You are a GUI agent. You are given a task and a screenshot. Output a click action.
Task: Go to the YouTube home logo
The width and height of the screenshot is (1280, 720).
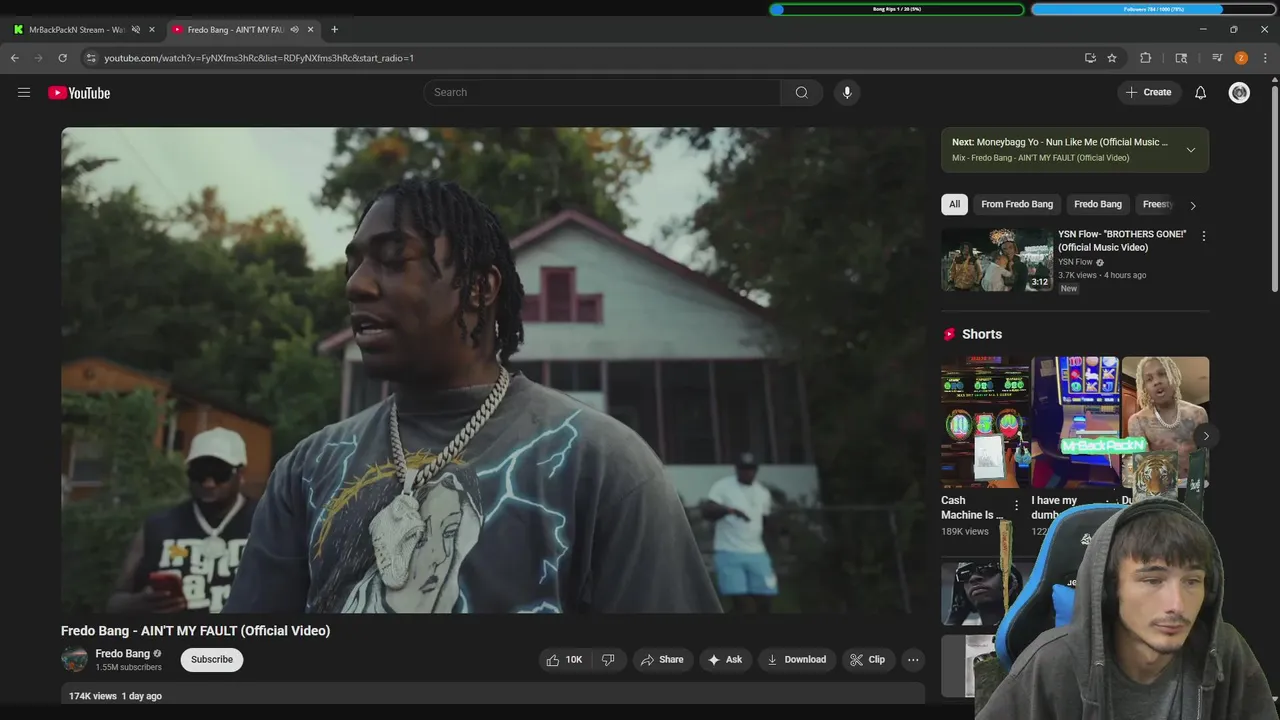[79, 93]
